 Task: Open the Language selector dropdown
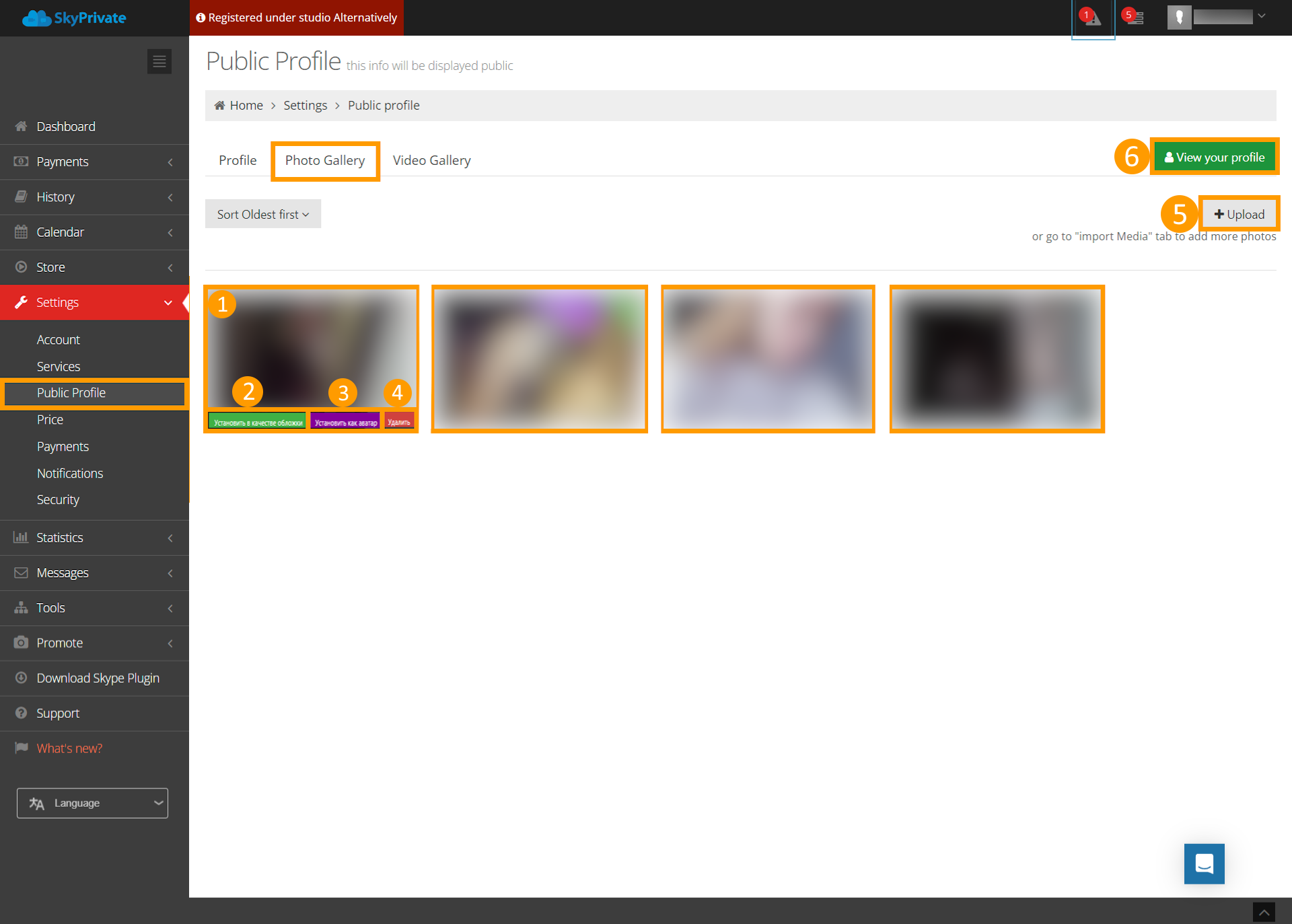[92, 803]
